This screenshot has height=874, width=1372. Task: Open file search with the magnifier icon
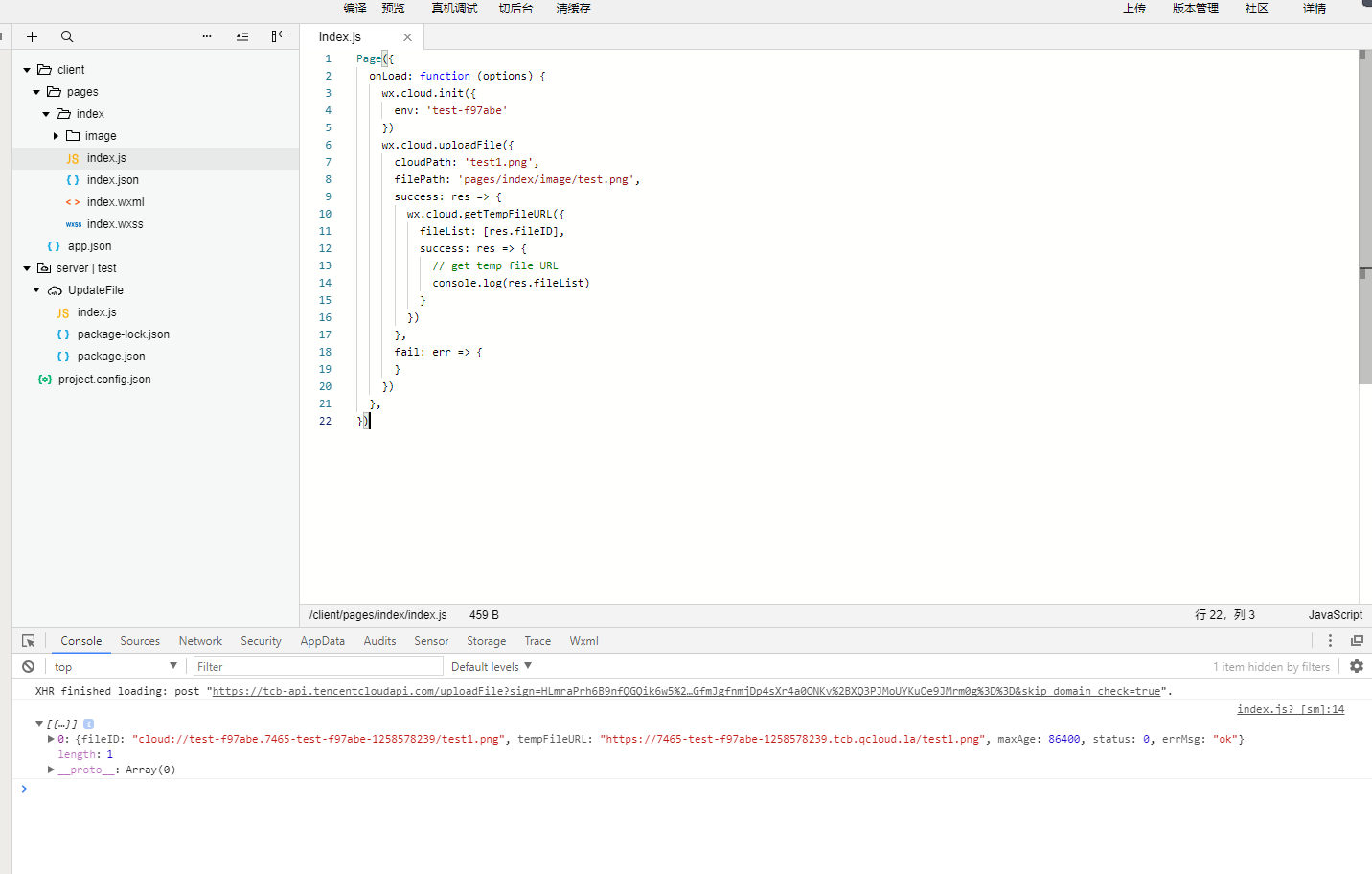click(x=67, y=36)
